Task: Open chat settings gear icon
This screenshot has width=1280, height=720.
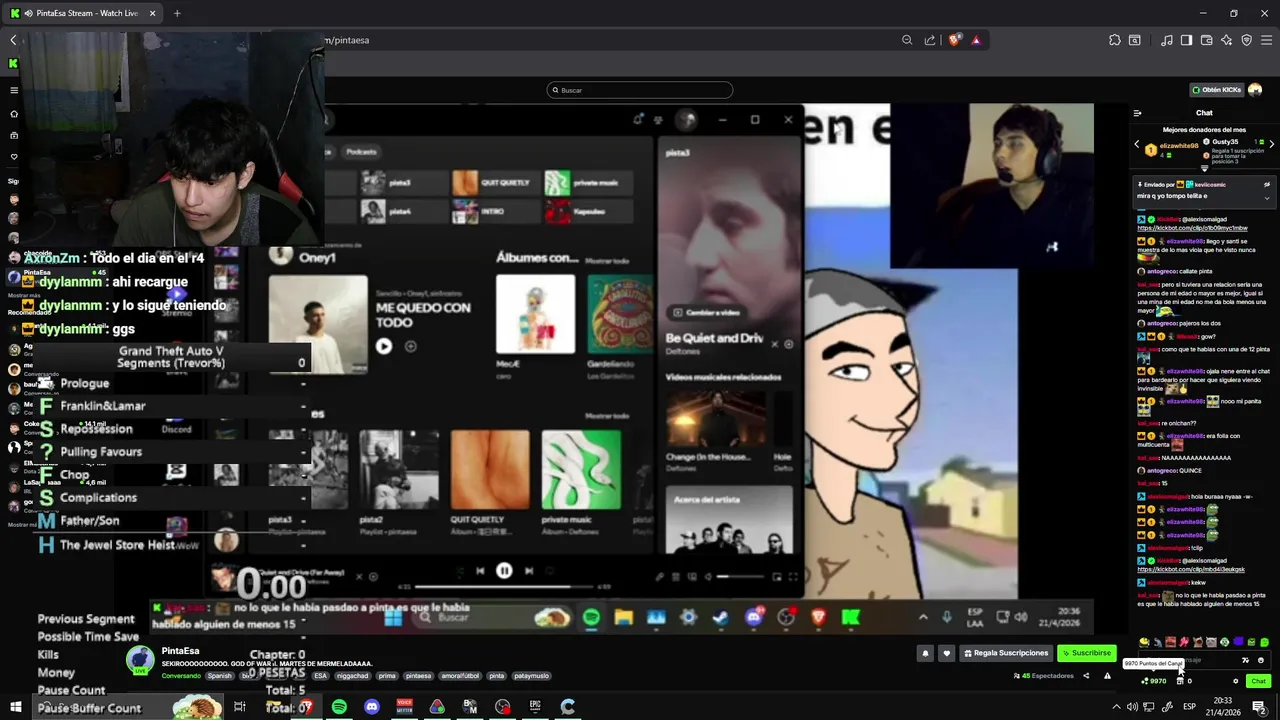Action: click(1236, 681)
